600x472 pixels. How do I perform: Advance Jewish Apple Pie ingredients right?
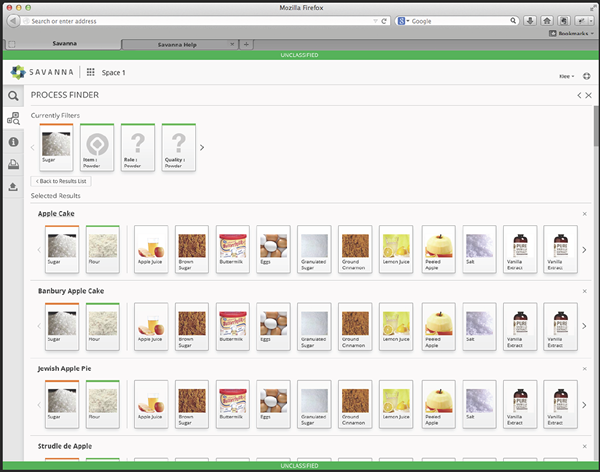(584, 405)
